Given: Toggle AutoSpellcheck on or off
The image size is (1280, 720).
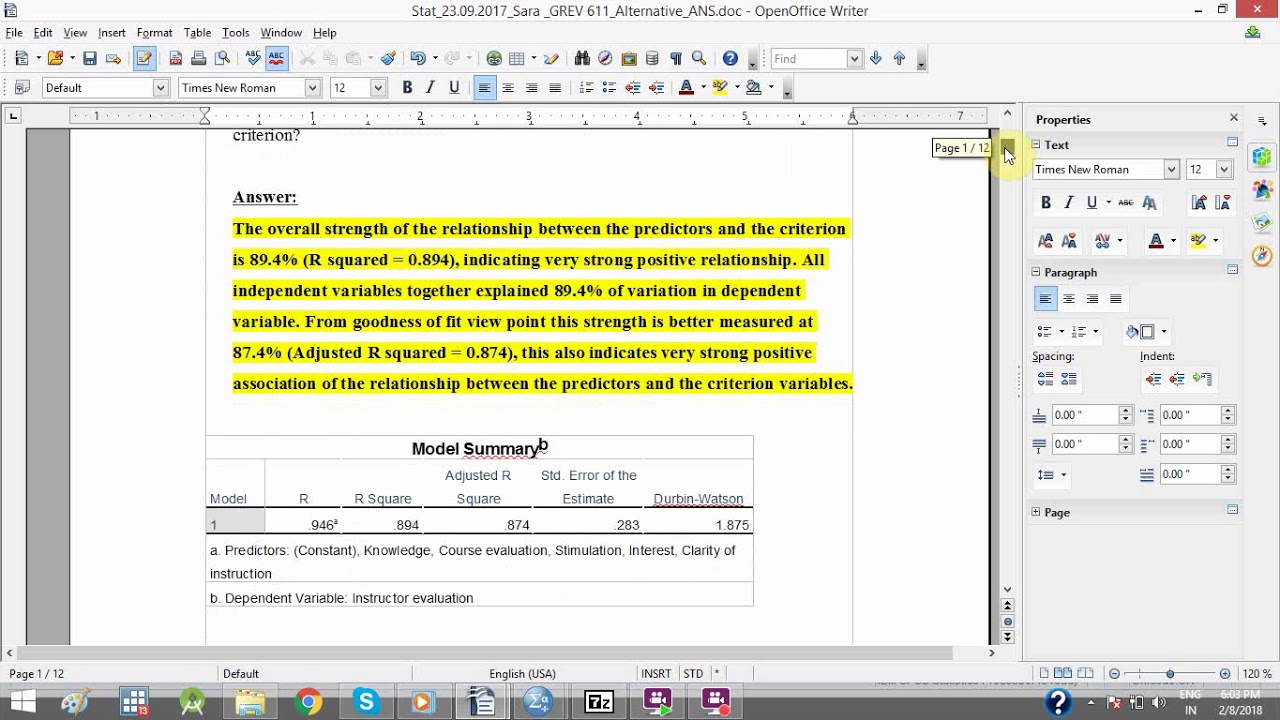Looking at the screenshot, I should 277,59.
